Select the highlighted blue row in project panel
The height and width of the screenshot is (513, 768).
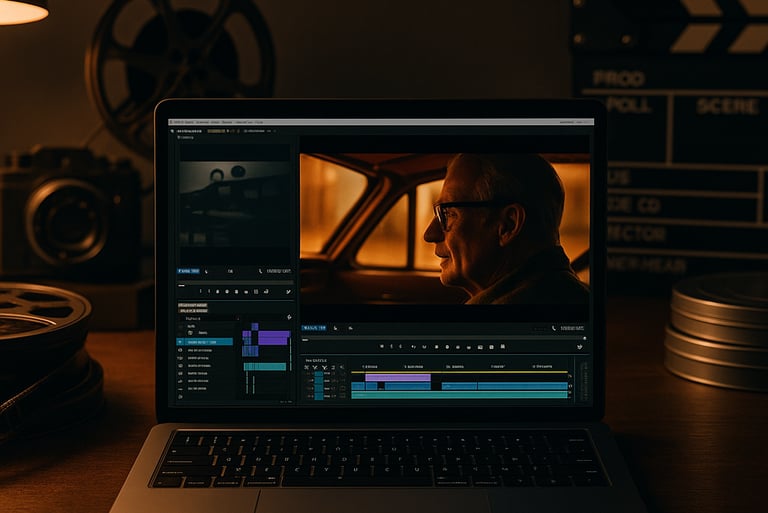tap(205, 342)
